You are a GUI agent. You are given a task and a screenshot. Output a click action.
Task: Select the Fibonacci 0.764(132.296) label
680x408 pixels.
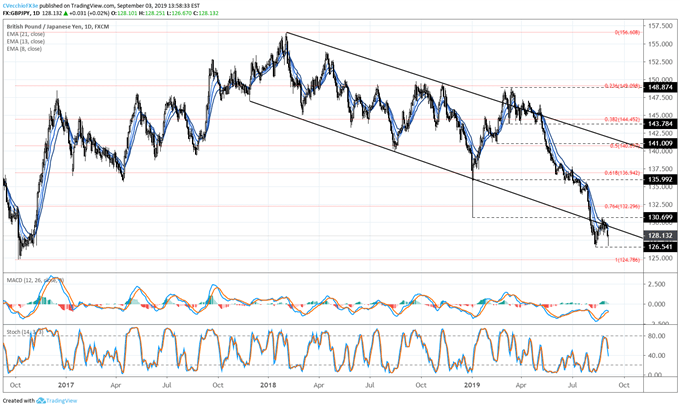[x=622, y=206]
